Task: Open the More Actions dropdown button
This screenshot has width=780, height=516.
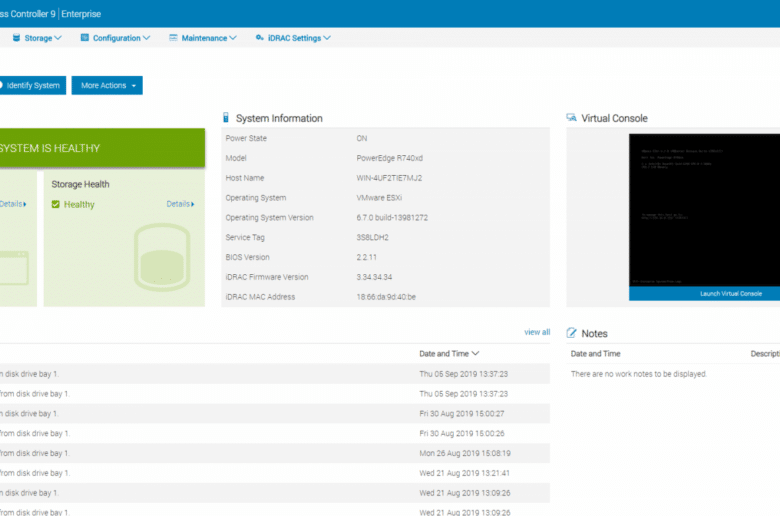Action: (107, 85)
